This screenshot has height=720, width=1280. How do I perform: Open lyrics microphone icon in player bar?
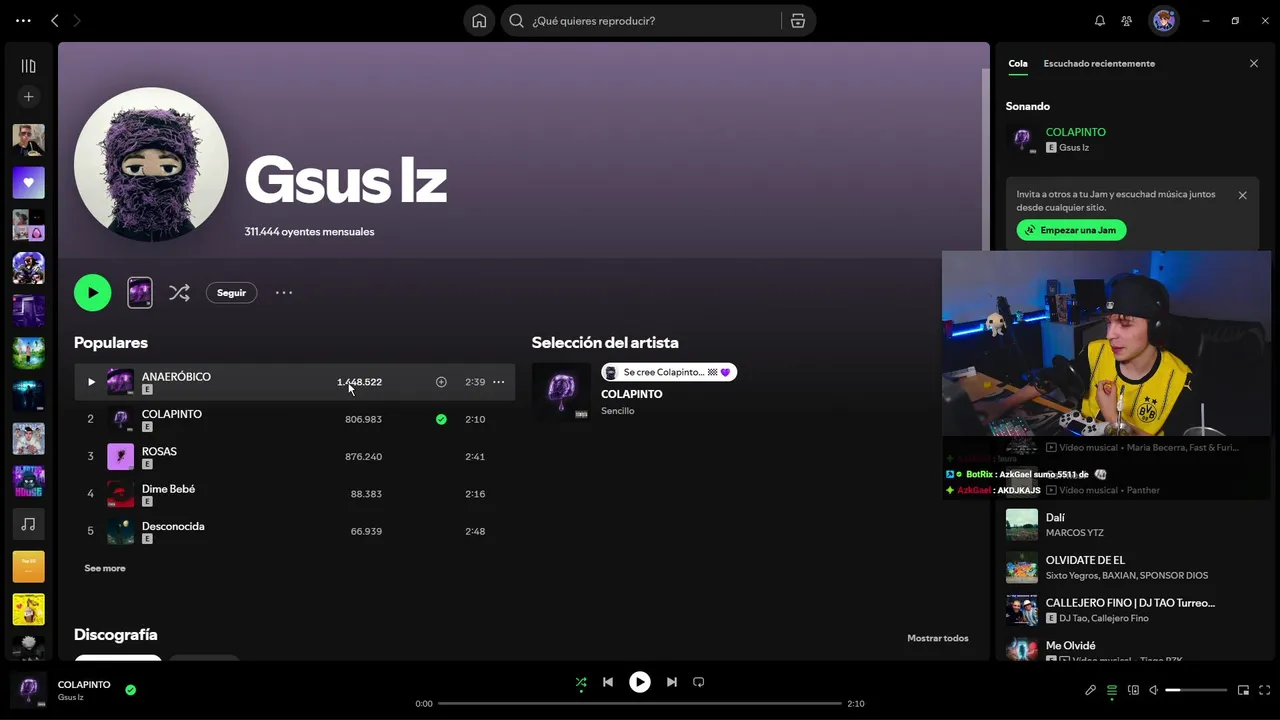tap(1091, 690)
